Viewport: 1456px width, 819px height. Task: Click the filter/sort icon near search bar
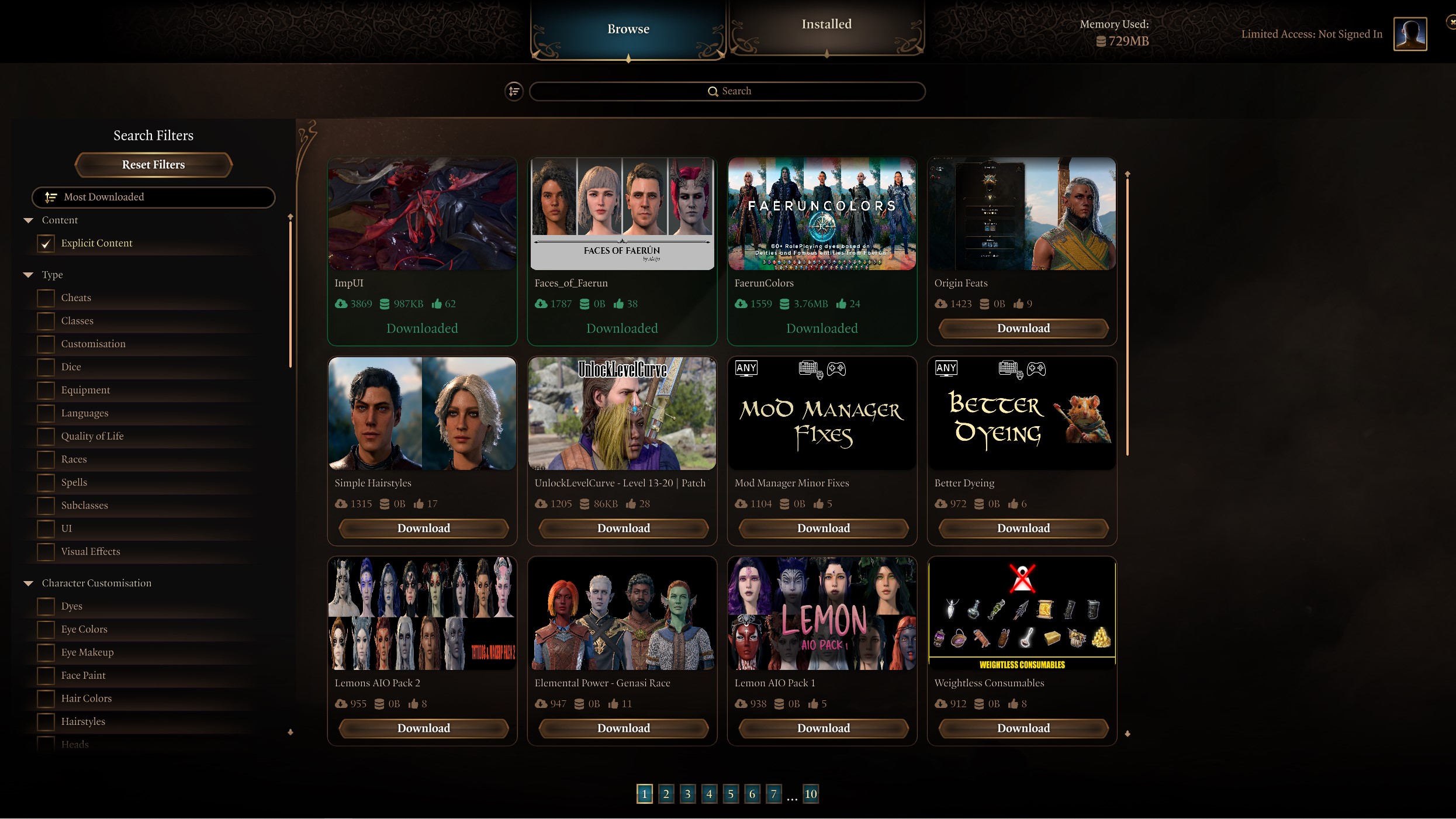pos(515,91)
